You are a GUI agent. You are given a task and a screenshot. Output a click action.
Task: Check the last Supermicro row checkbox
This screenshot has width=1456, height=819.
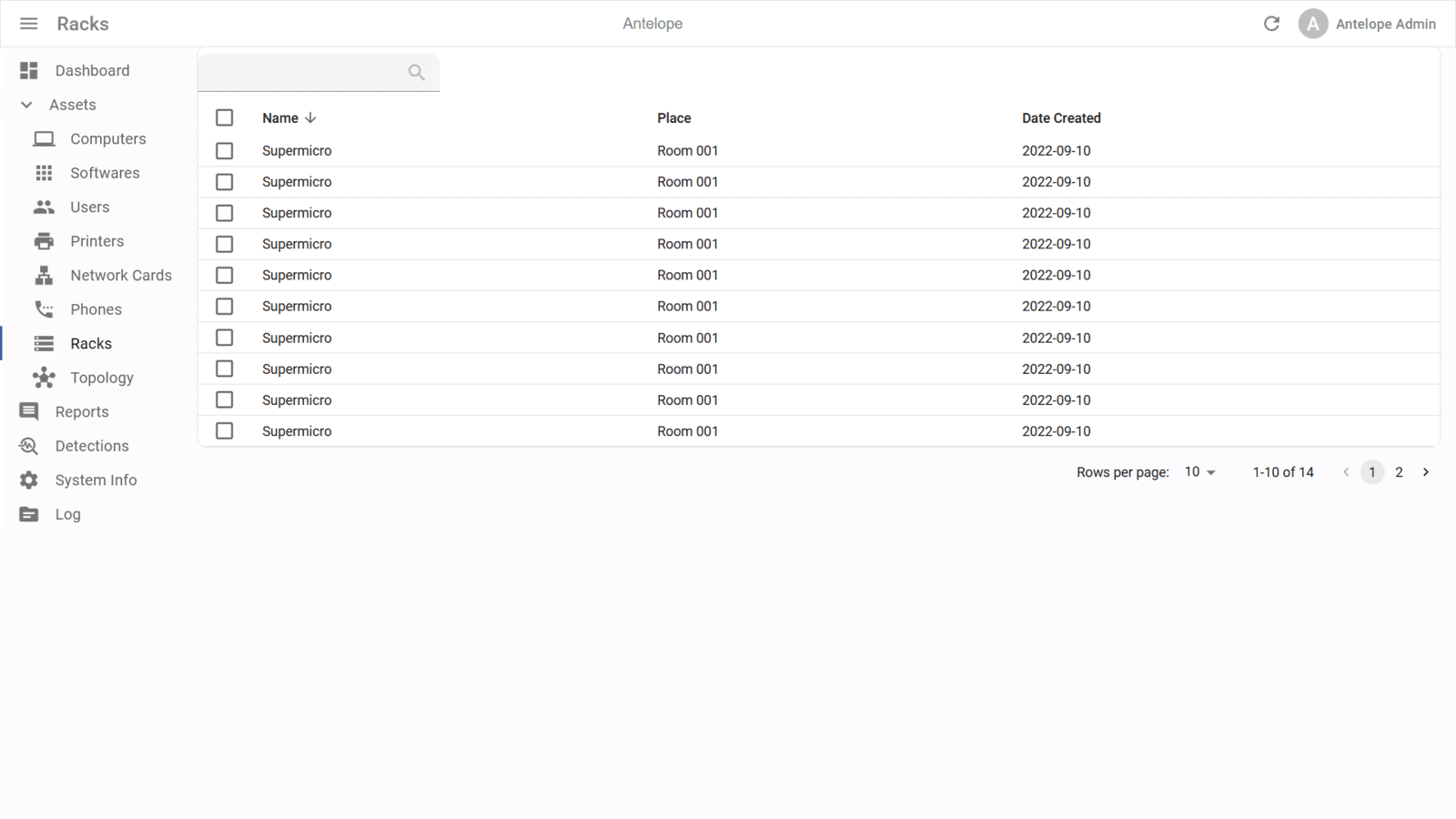point(225,430)
